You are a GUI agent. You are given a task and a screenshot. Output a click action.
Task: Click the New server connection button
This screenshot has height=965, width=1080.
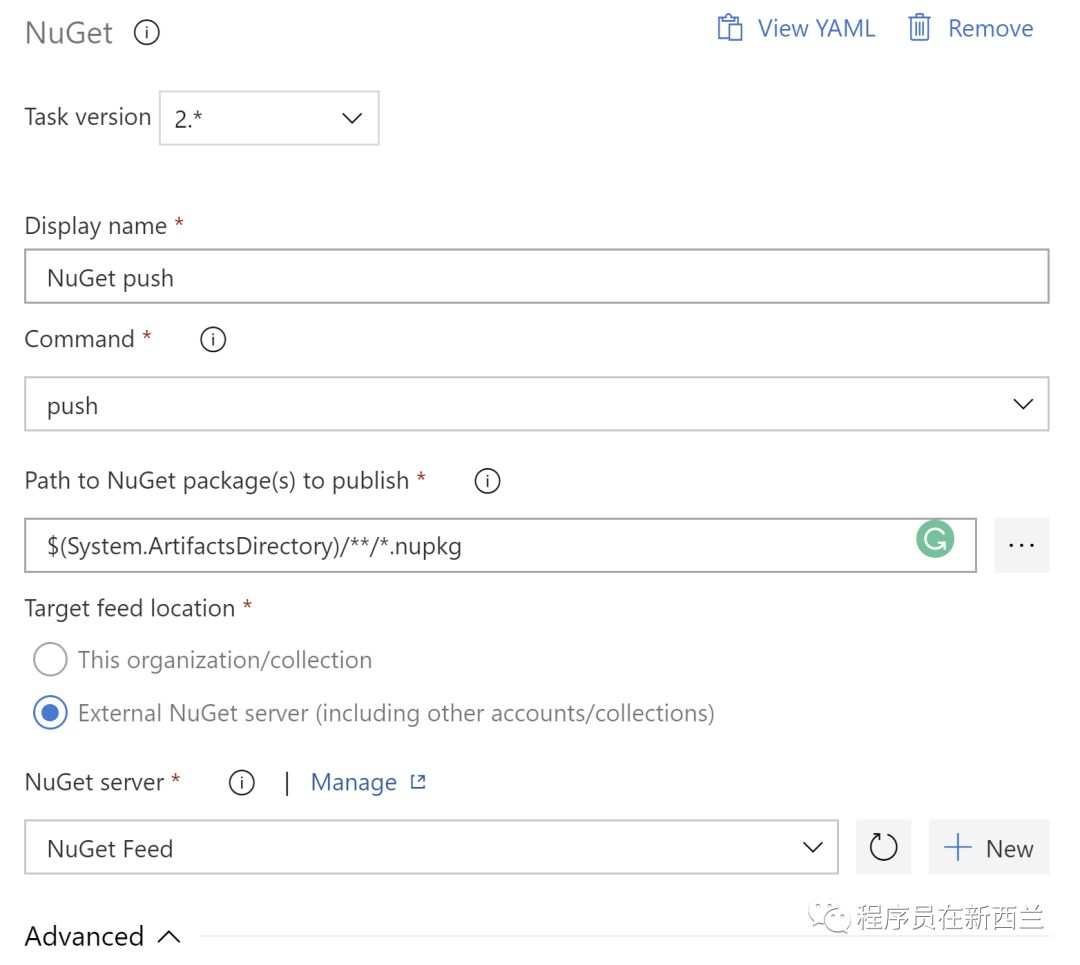click(988, 847)
